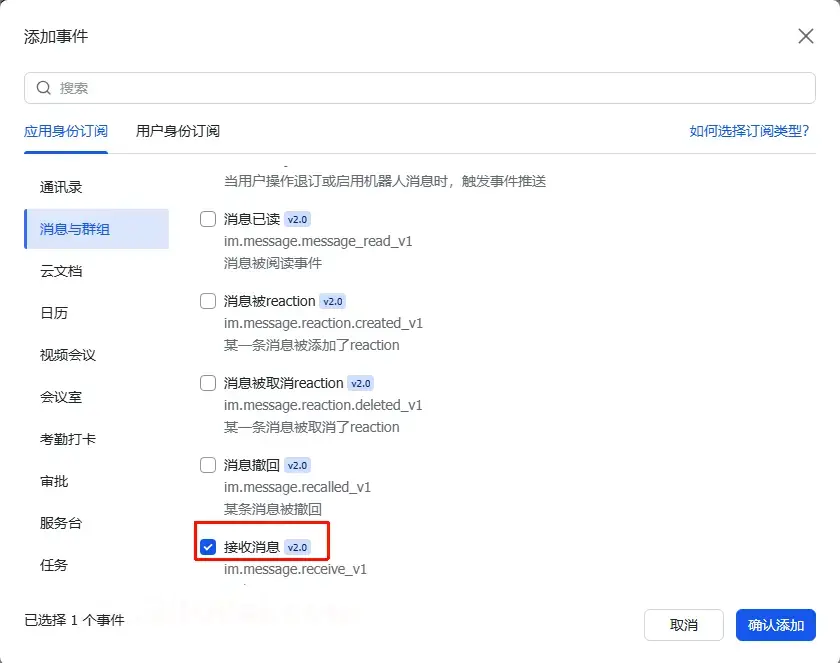This screenshot has height=663, width=840.
Task: Select 通讯录 category in sidebar
Action: pos(61,187)
